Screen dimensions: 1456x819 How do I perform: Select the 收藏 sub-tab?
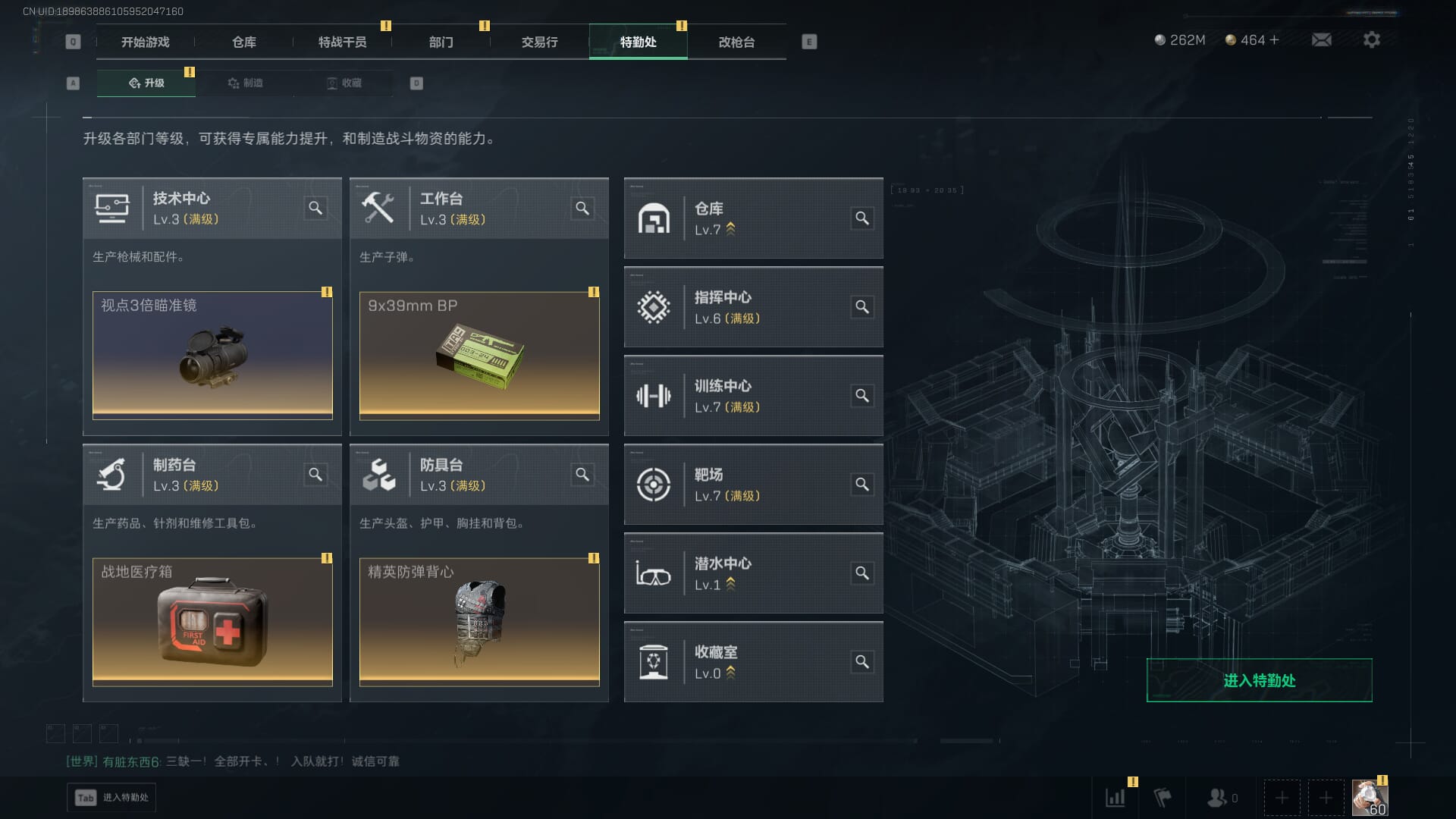click(x=344, y=83)
